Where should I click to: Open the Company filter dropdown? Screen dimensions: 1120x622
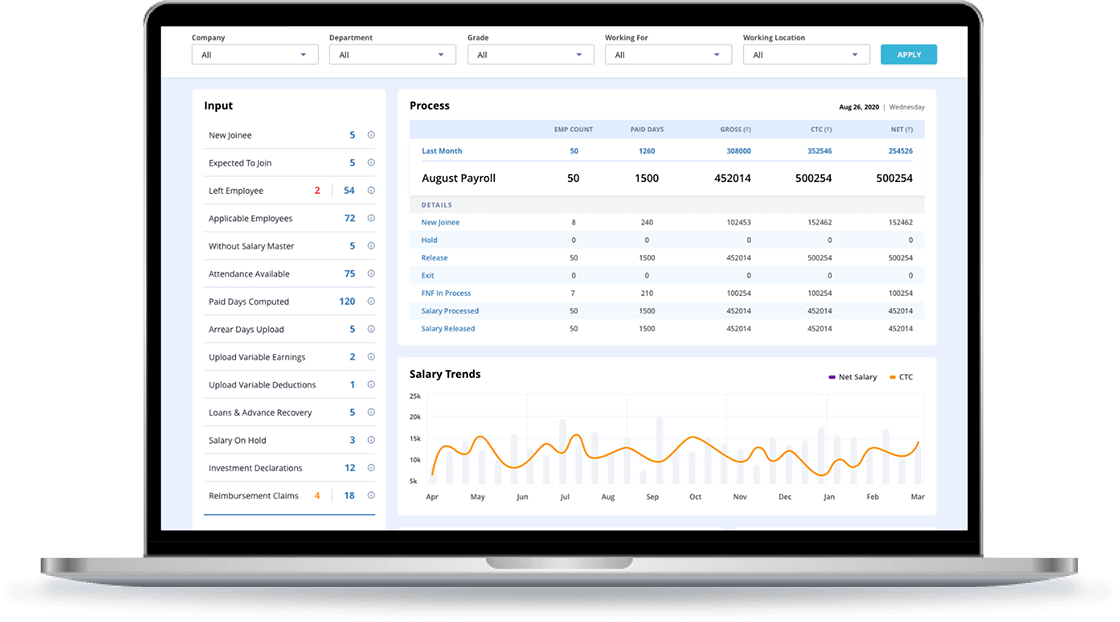click(255, 54)
